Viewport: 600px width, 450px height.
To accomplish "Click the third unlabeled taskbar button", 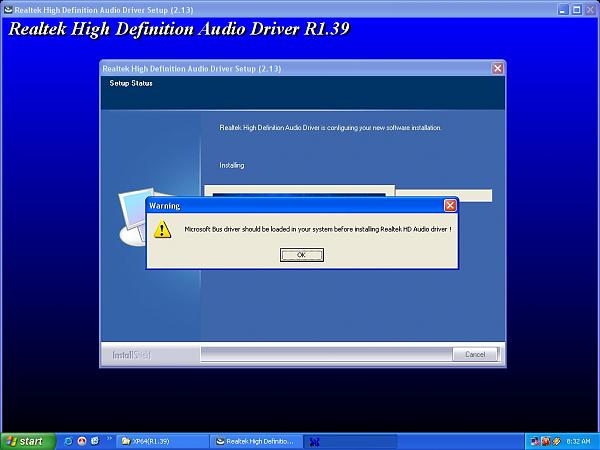I will (351, 442).
